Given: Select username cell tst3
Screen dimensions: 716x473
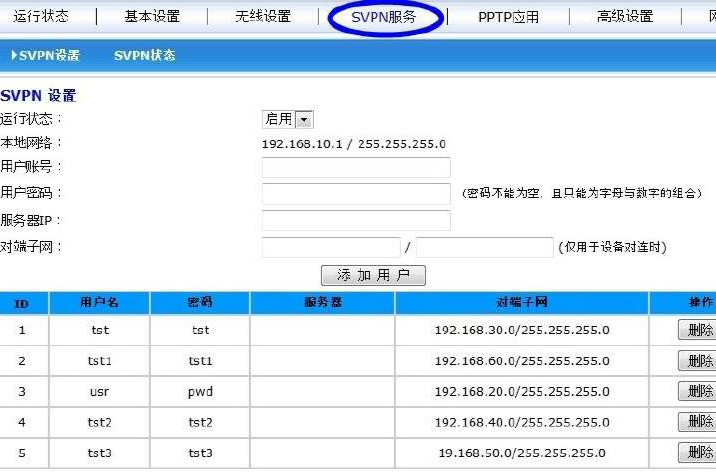Looking at the screenshot, I should tap(100, 453).
